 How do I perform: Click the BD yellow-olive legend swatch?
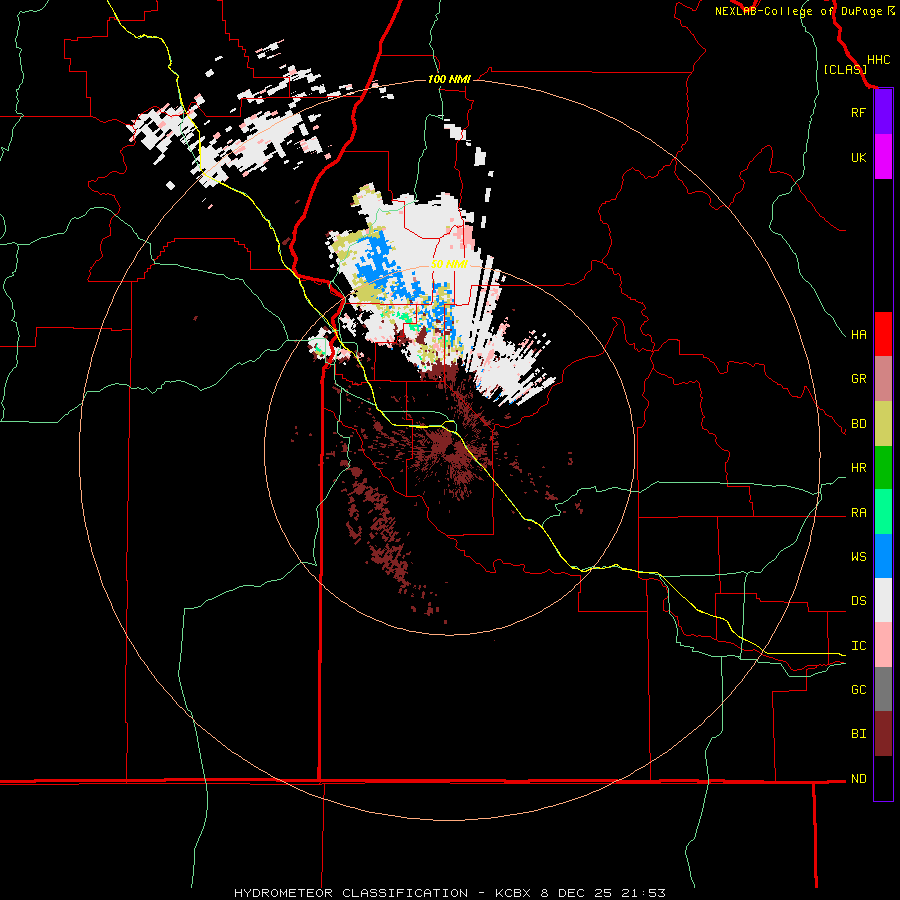[x=883, y=424]
